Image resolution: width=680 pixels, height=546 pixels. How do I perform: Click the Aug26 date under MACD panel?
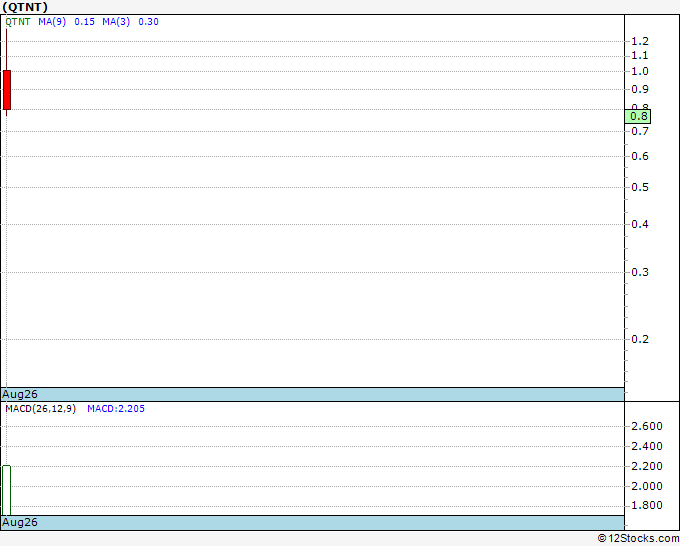click(x=20, y=522)
